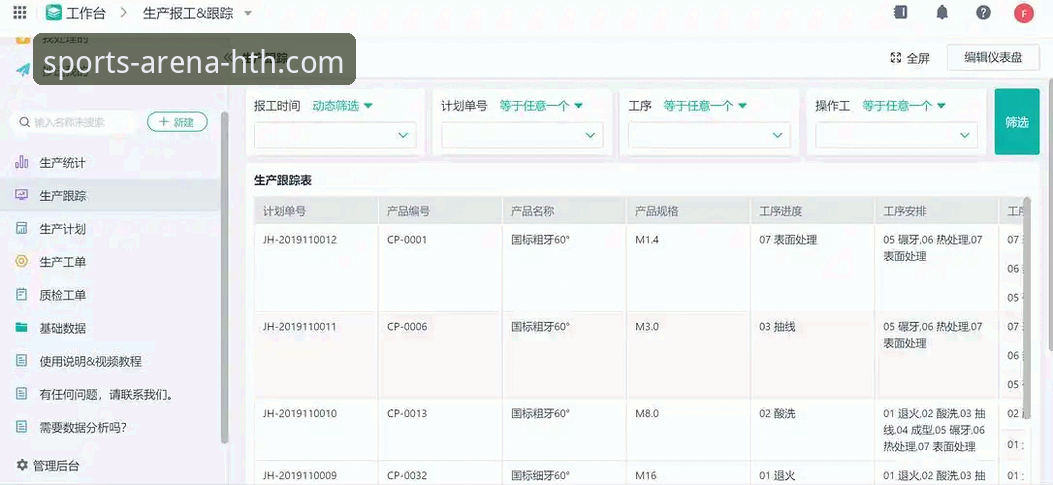Image resolution: width=1053 pixels, height=485 pixels.
Task: Open the document book icon in header
Action: (x=901, y=12)
